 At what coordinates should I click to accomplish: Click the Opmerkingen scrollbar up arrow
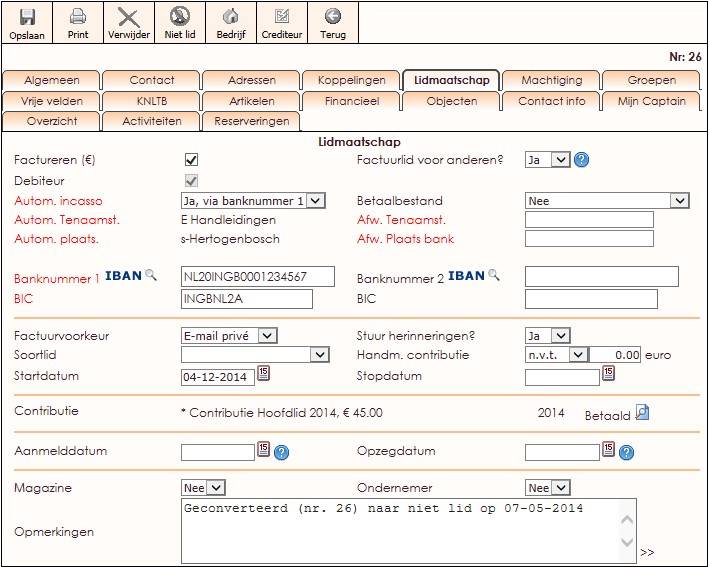[627, 520]
